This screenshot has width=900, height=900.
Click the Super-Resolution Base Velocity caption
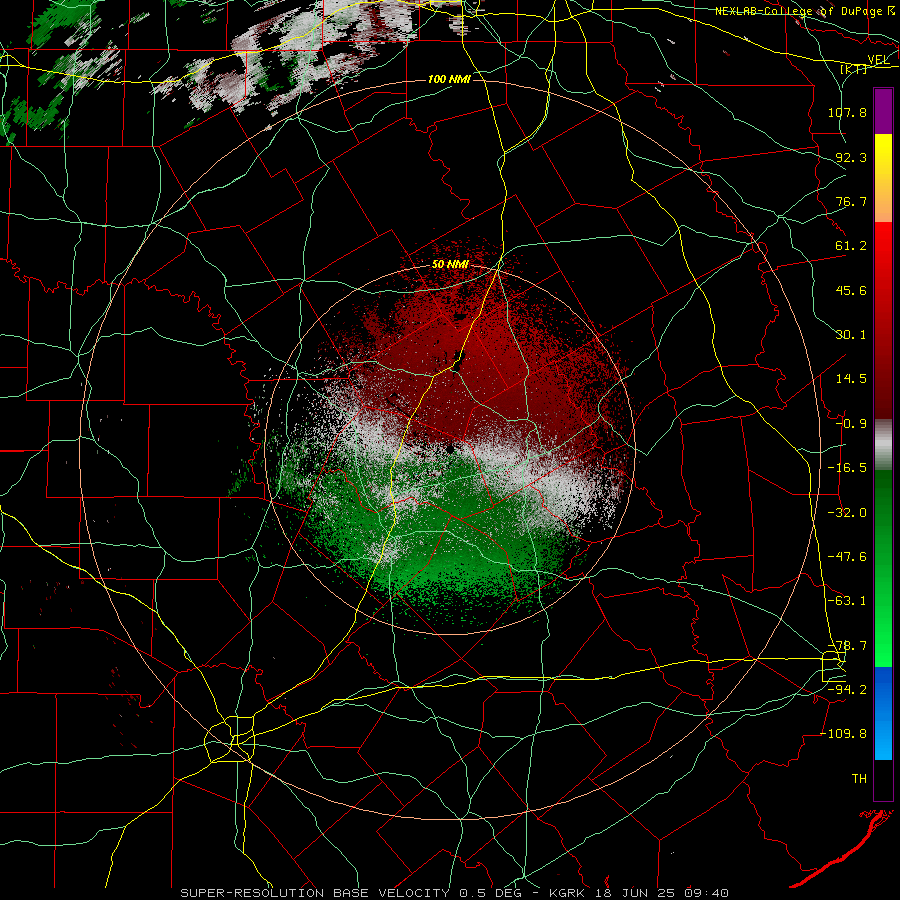[454, 893]
